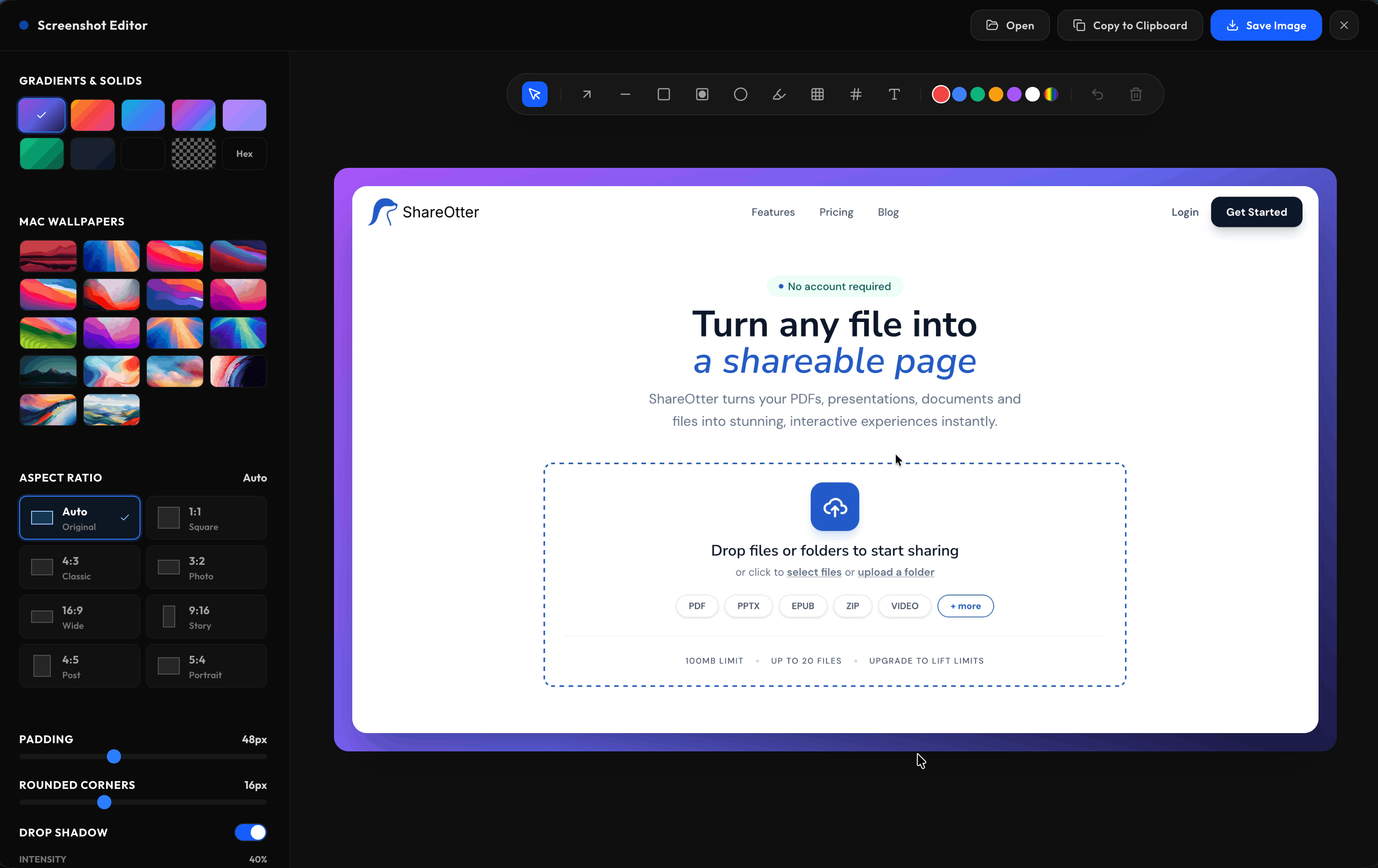1378x868 pixels.
Task: Click the undo arrow icon
Action: 1097,94
